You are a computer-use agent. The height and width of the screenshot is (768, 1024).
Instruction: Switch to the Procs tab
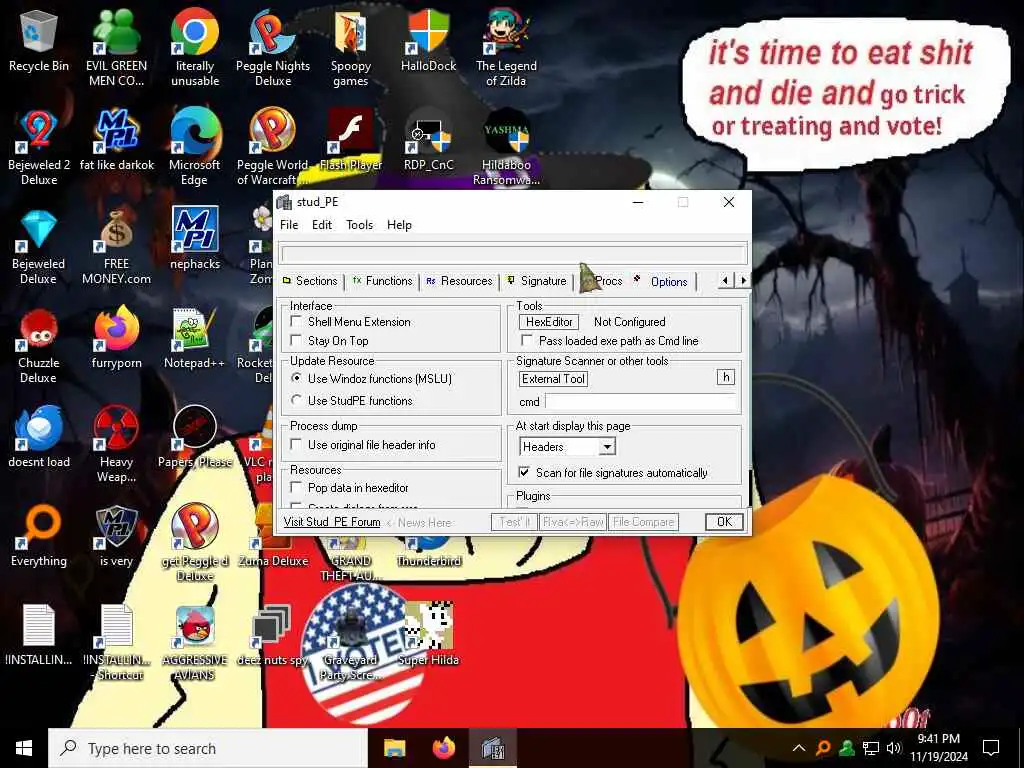603,281
